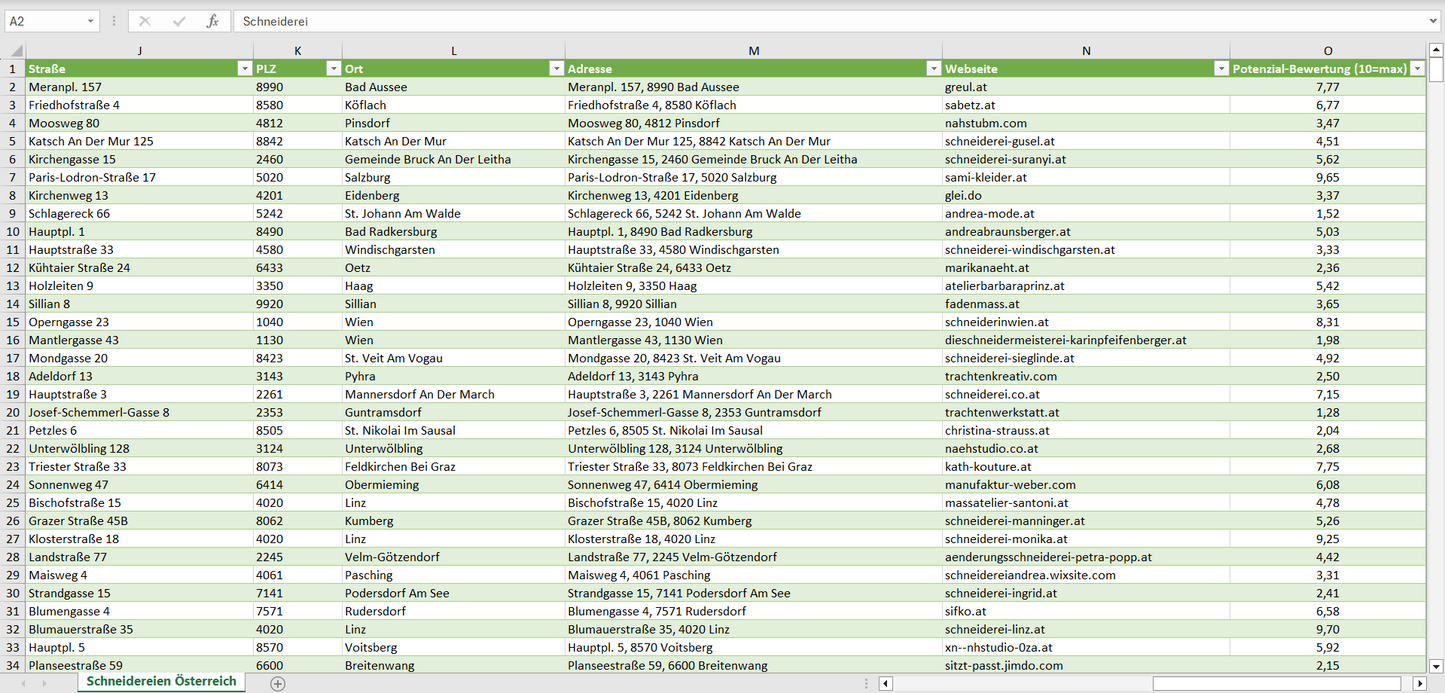Select row 15 header
Viewport: 1445px width, 693px height.
click(13, 322)
